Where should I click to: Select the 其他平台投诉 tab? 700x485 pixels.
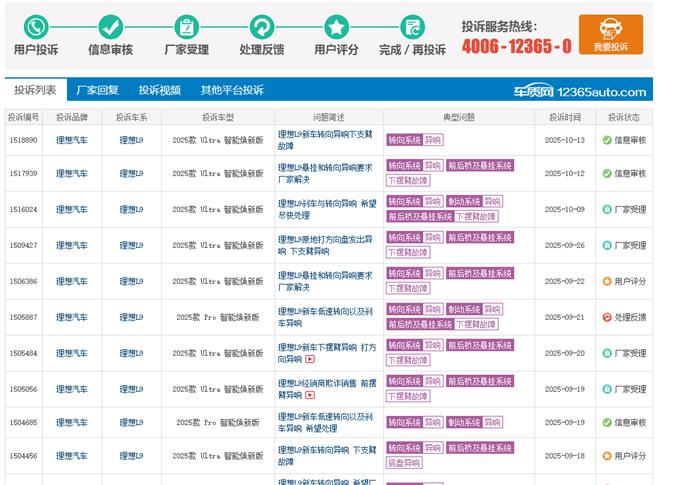232,90
